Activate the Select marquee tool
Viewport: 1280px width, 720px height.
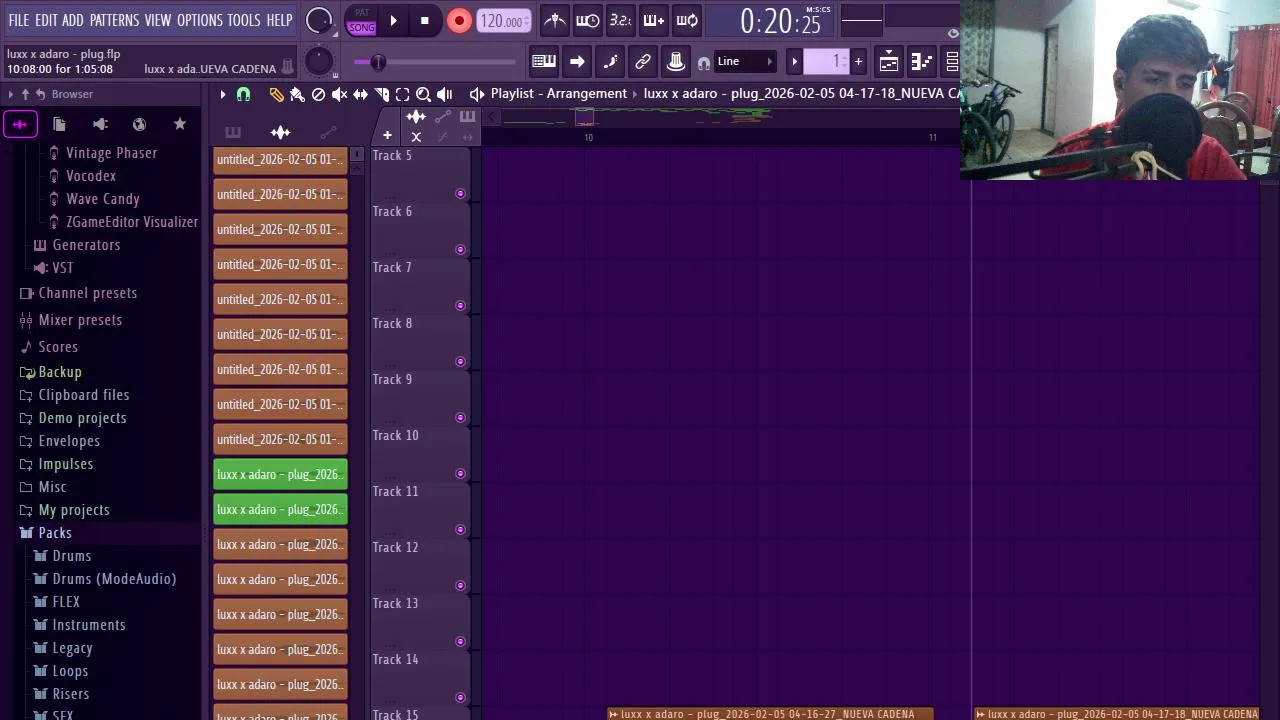402,94
